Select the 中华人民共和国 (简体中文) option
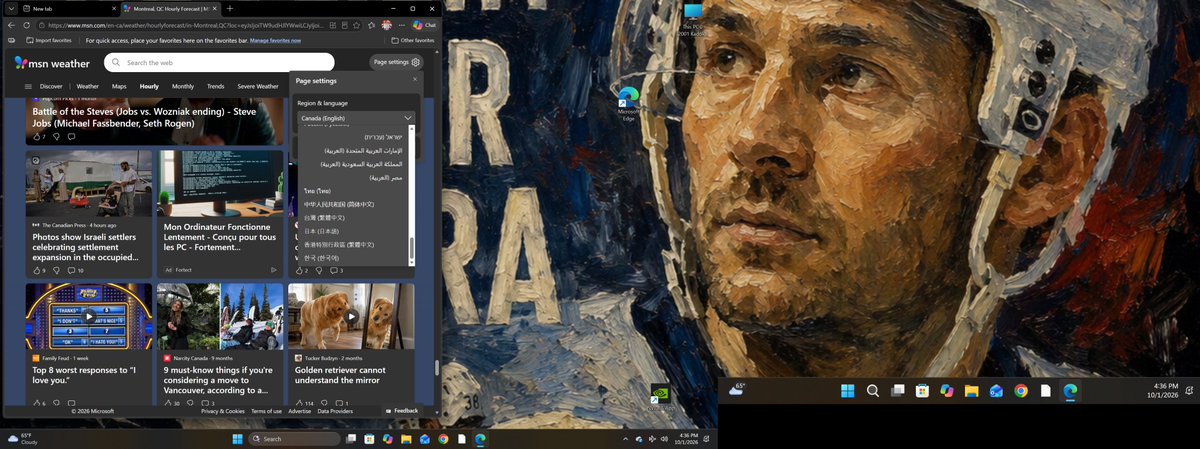This screenshot has width=1200, height=449. click(339, 204)
